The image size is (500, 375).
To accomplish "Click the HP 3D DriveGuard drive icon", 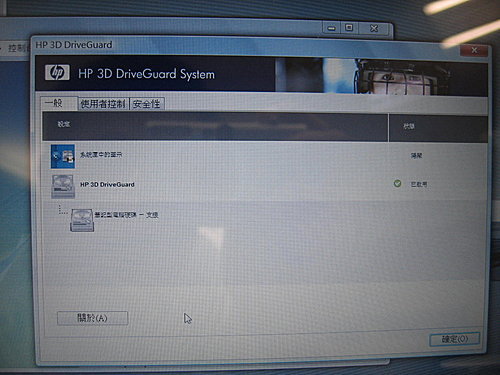I will [63, 186].
